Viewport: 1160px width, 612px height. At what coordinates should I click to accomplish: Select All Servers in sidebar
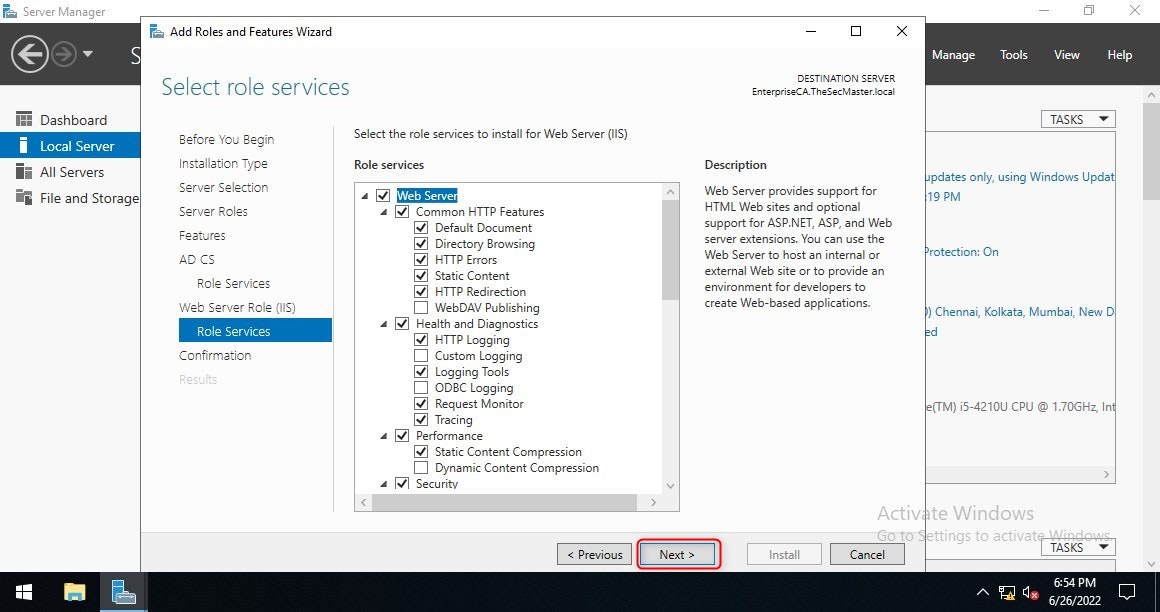pos(70,172)
